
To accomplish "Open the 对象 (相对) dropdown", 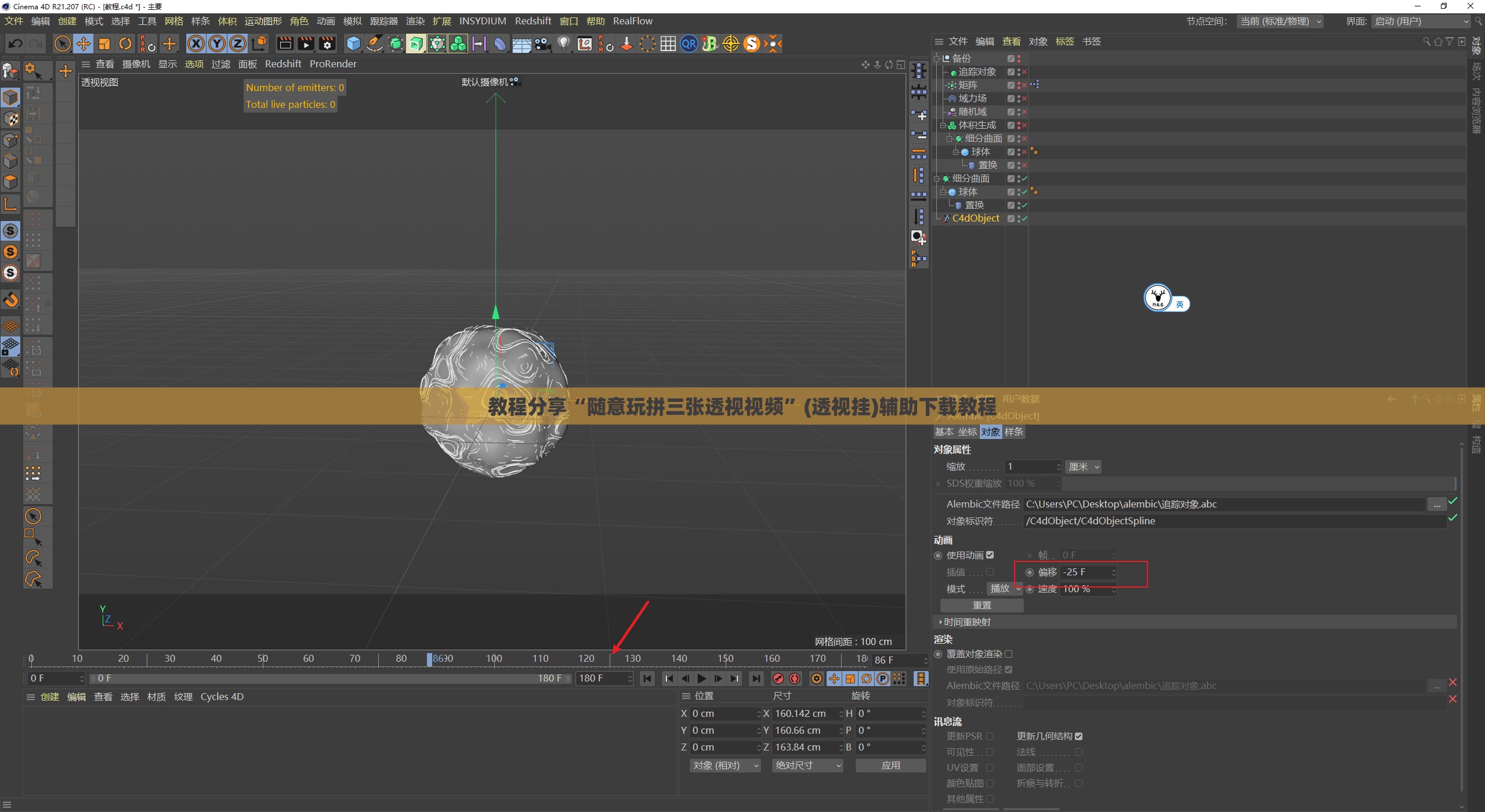I will pos(725,766).
